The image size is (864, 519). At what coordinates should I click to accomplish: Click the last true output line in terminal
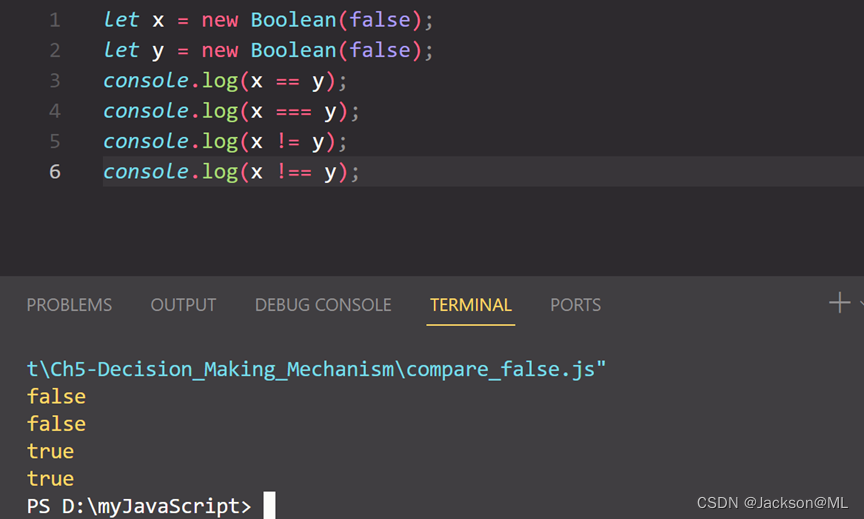pos(50,479)
